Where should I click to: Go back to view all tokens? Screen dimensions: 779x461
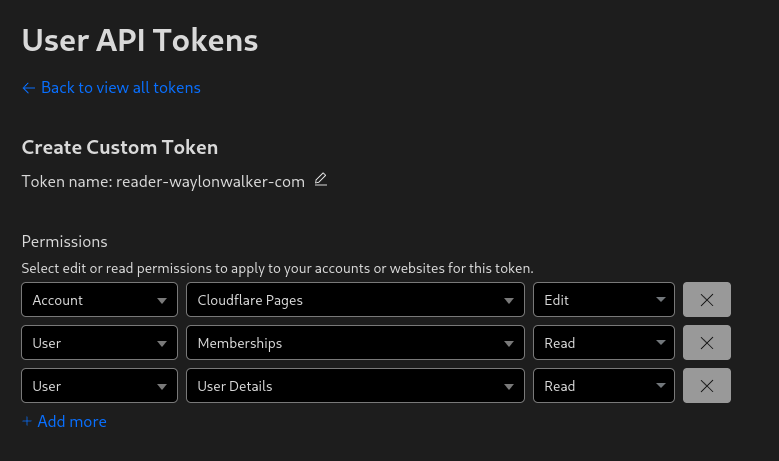[111, 88]
